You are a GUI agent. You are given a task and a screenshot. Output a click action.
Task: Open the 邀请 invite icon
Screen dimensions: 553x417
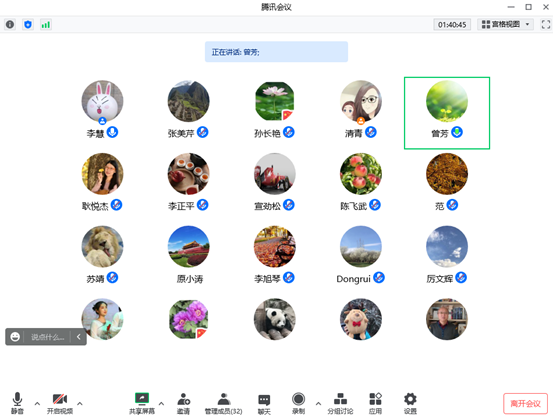pos(183,403)
